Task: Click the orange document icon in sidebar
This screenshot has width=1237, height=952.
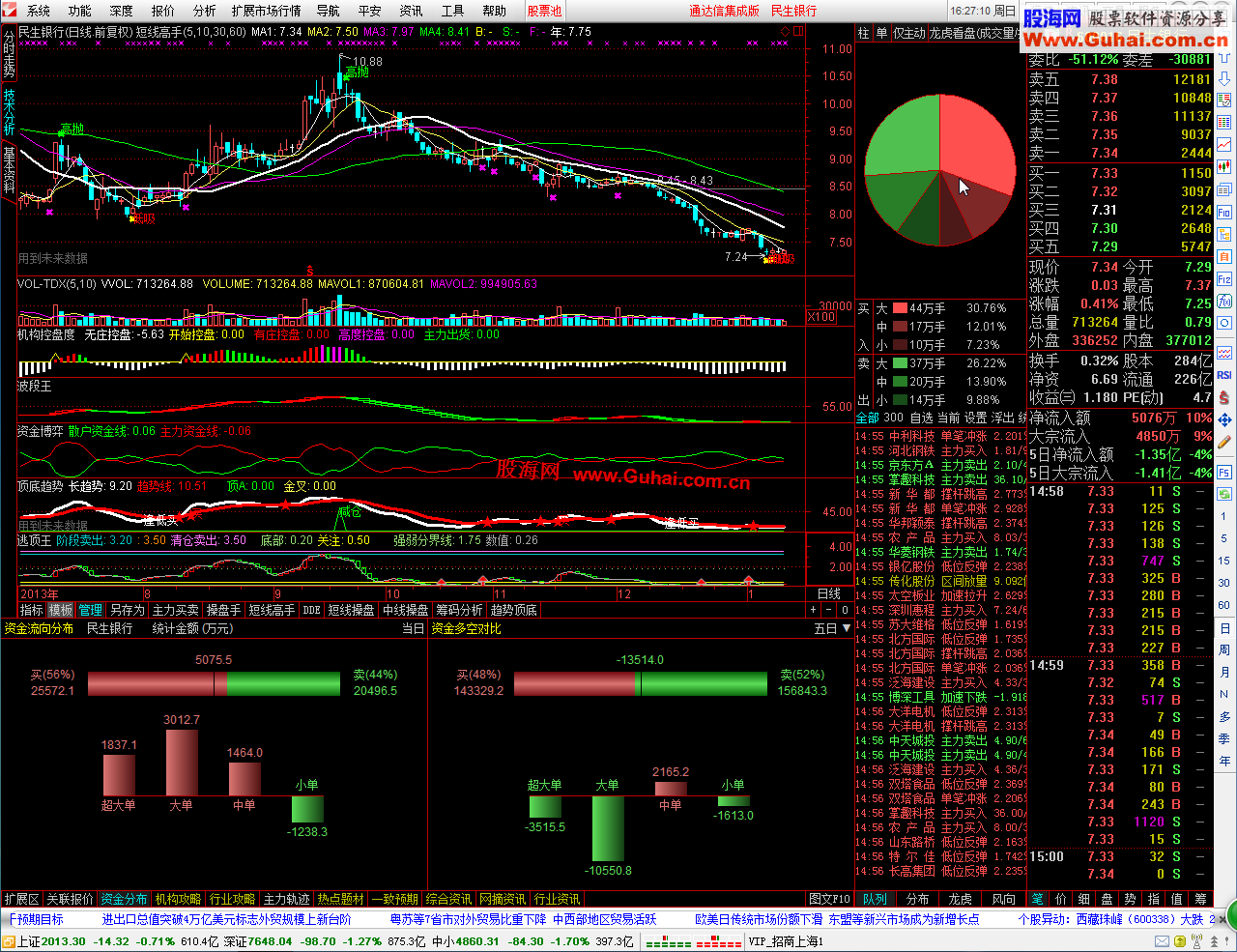Action: click(1224, 257)
